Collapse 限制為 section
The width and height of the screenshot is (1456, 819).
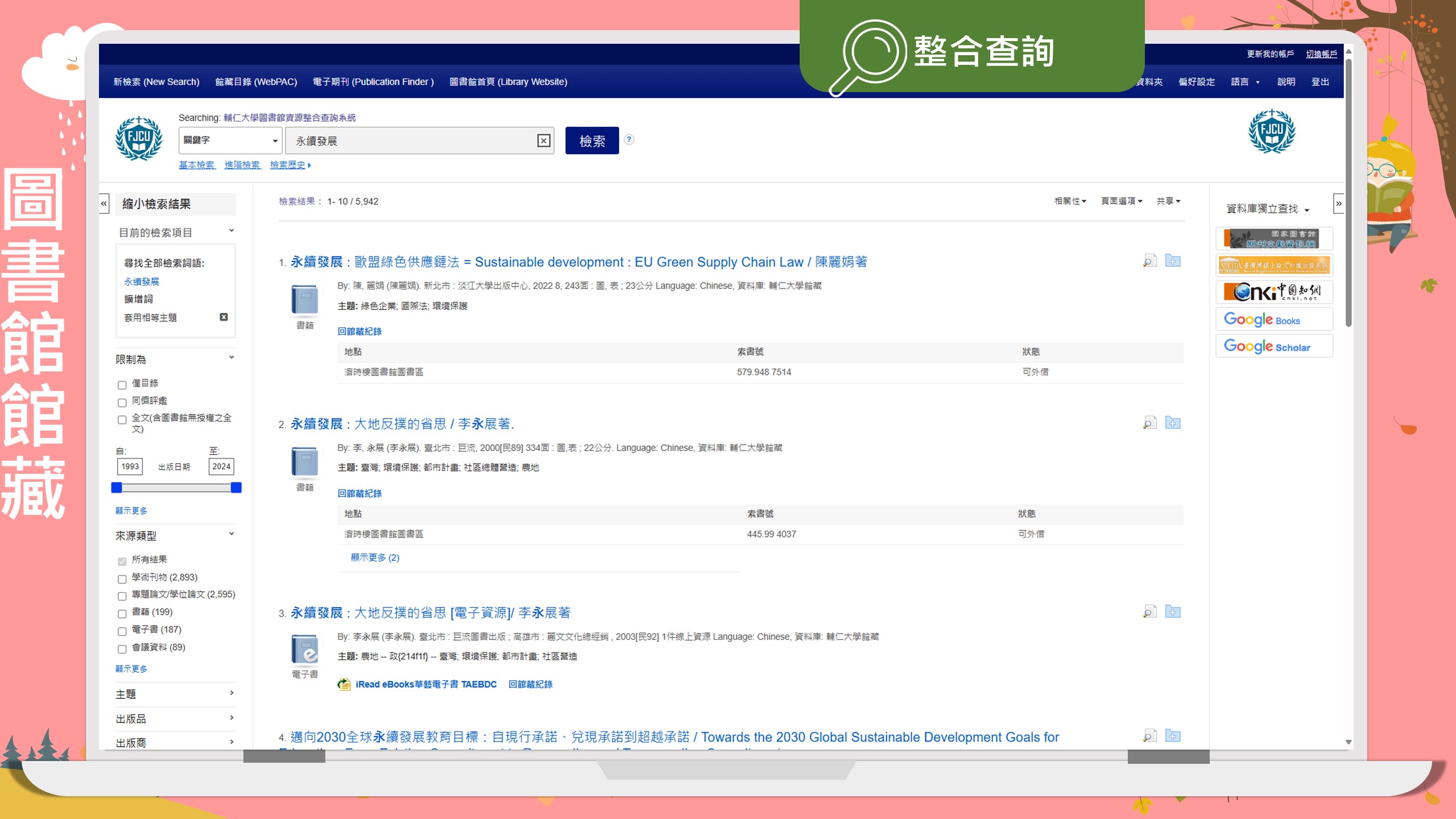click(x=231, y=357)
